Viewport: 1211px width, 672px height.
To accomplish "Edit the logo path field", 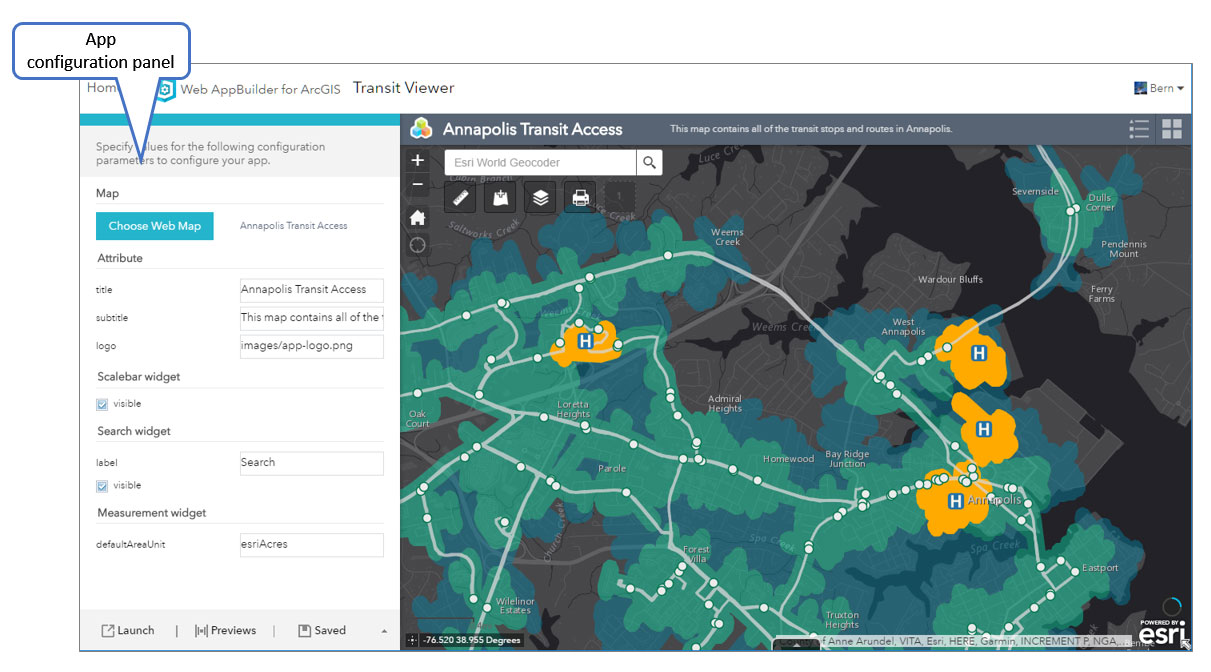I will (311, 346).
